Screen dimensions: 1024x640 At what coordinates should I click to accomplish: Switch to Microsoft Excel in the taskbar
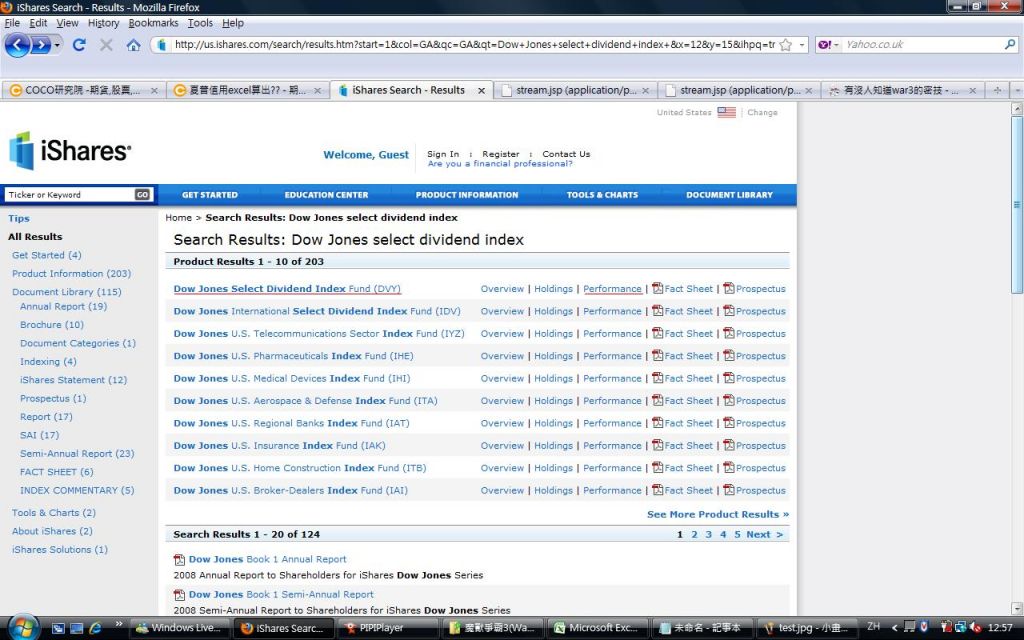pos(596,628)
